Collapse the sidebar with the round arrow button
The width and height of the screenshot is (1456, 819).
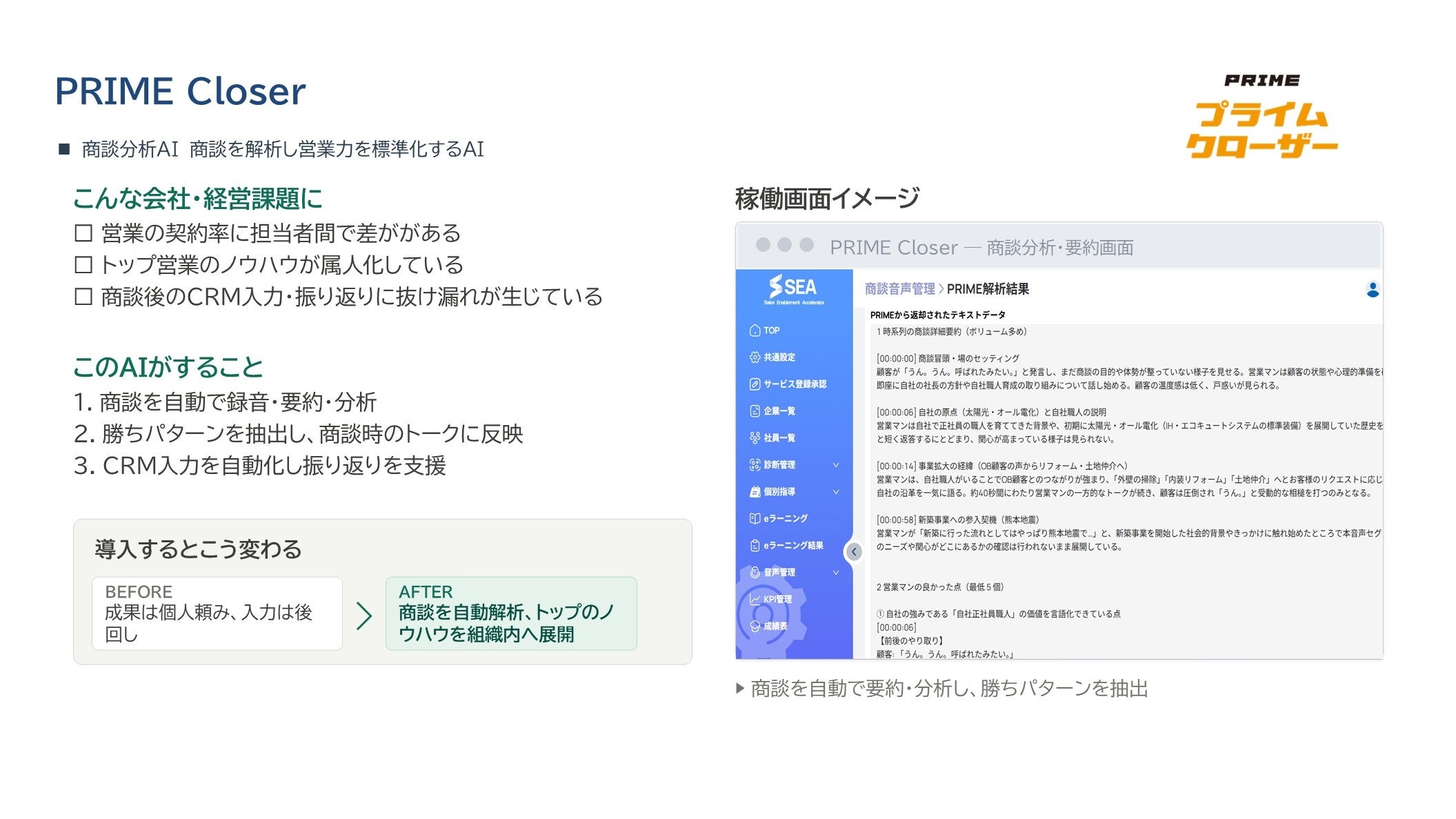click(854, 552)
